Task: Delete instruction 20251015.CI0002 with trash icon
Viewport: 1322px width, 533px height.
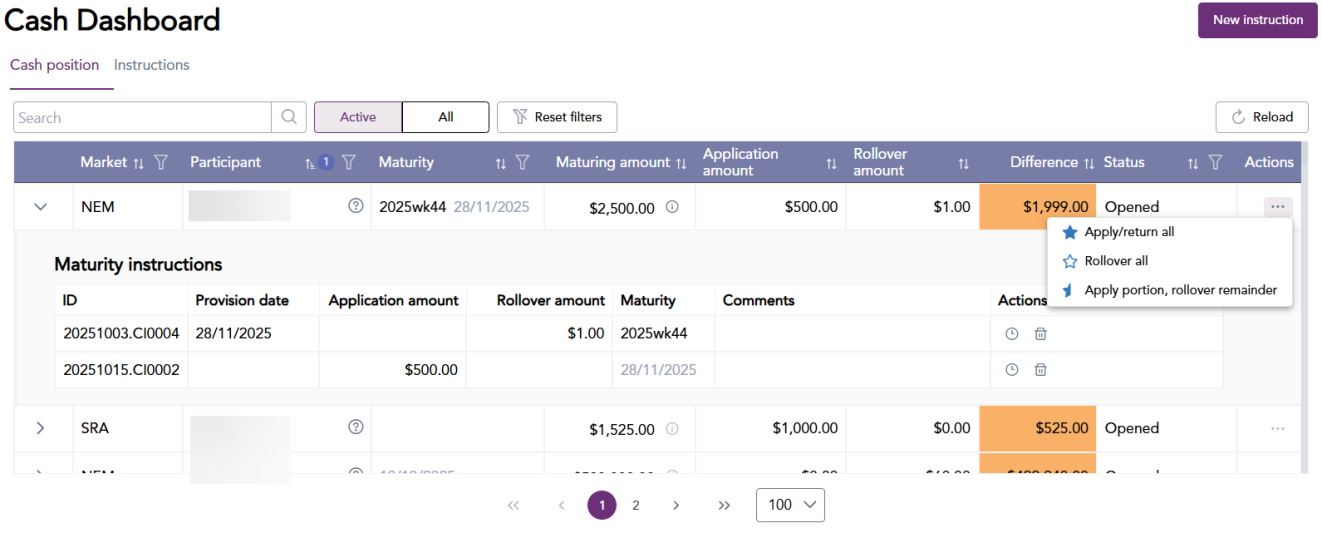Action: click(1040, 370)
